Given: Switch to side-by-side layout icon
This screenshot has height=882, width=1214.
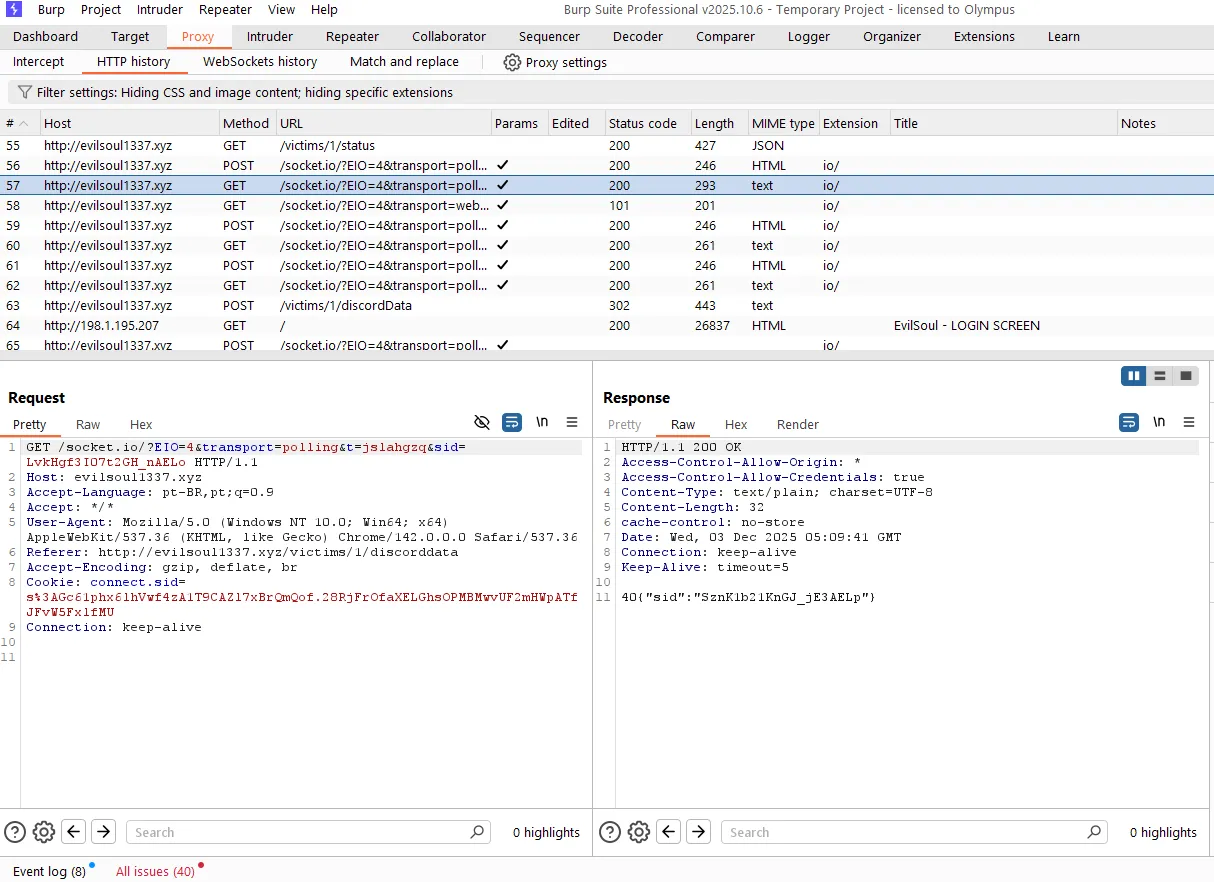Looking at the screenshot, I should click(1134, 376).
